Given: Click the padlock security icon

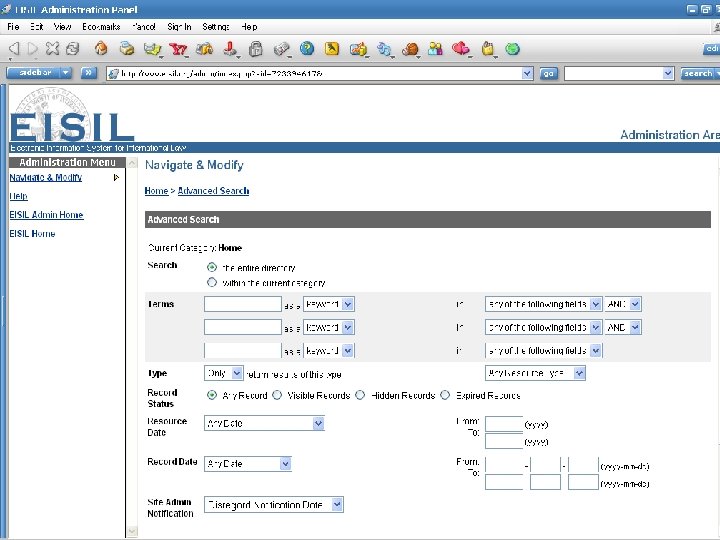Looking at the screenshot, I should click(x=256, y=49).
